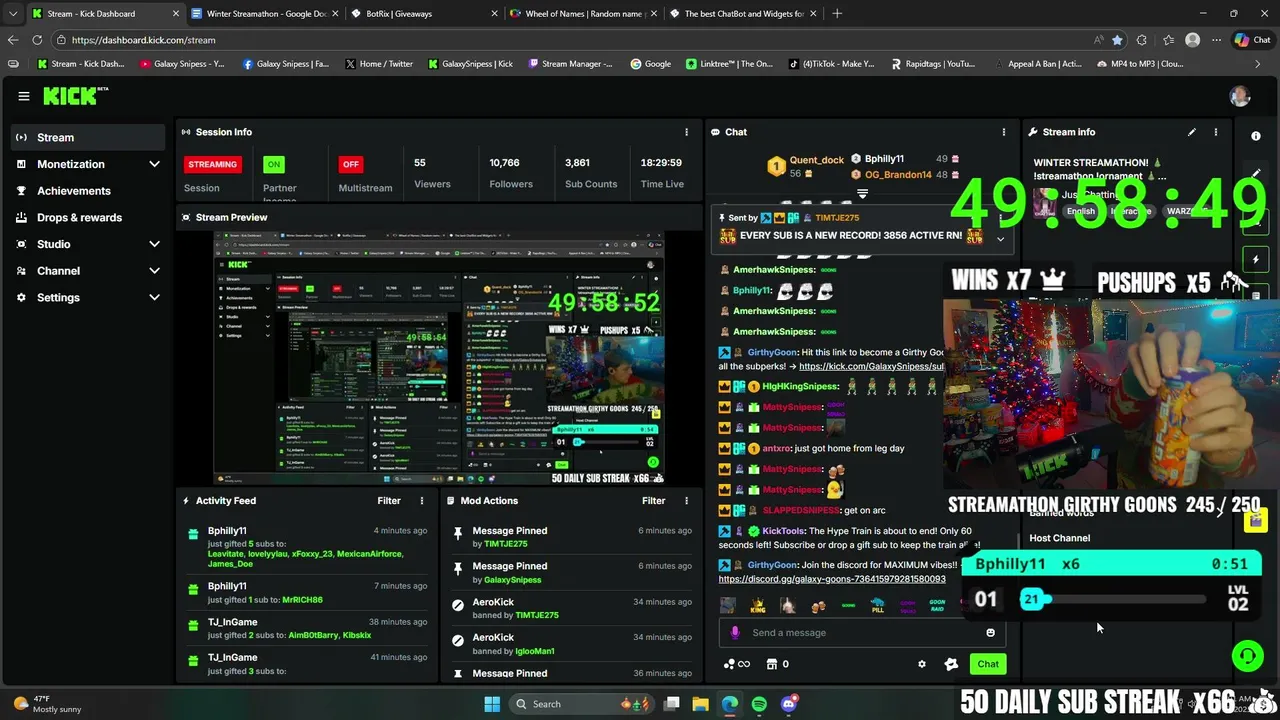Open the browser tab list dropdown arrow
This screenshot has width=1280, height=720.
pyautogui.click(x=12, y=14)
